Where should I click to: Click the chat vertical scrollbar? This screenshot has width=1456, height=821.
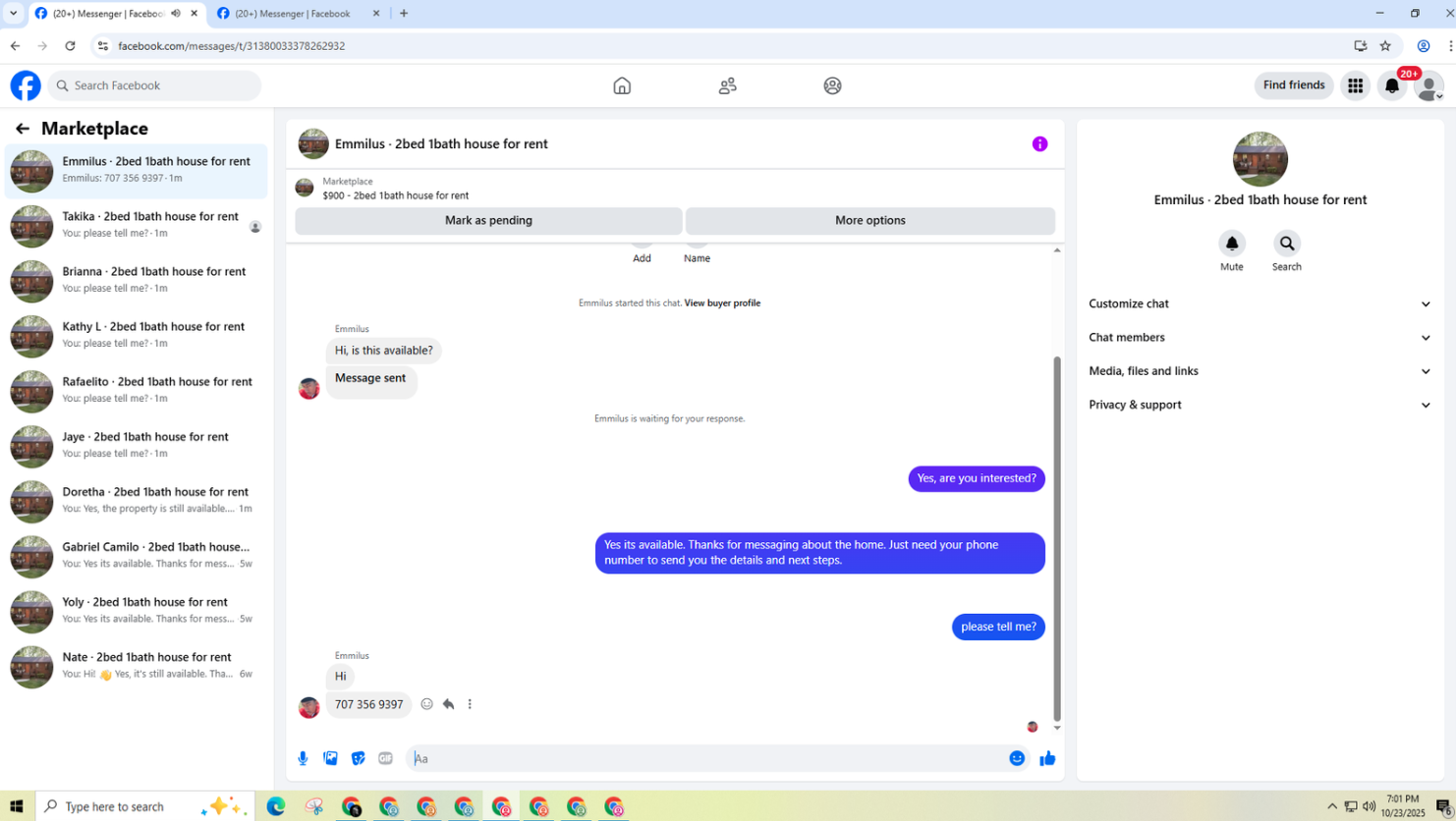click(1057, 538)
